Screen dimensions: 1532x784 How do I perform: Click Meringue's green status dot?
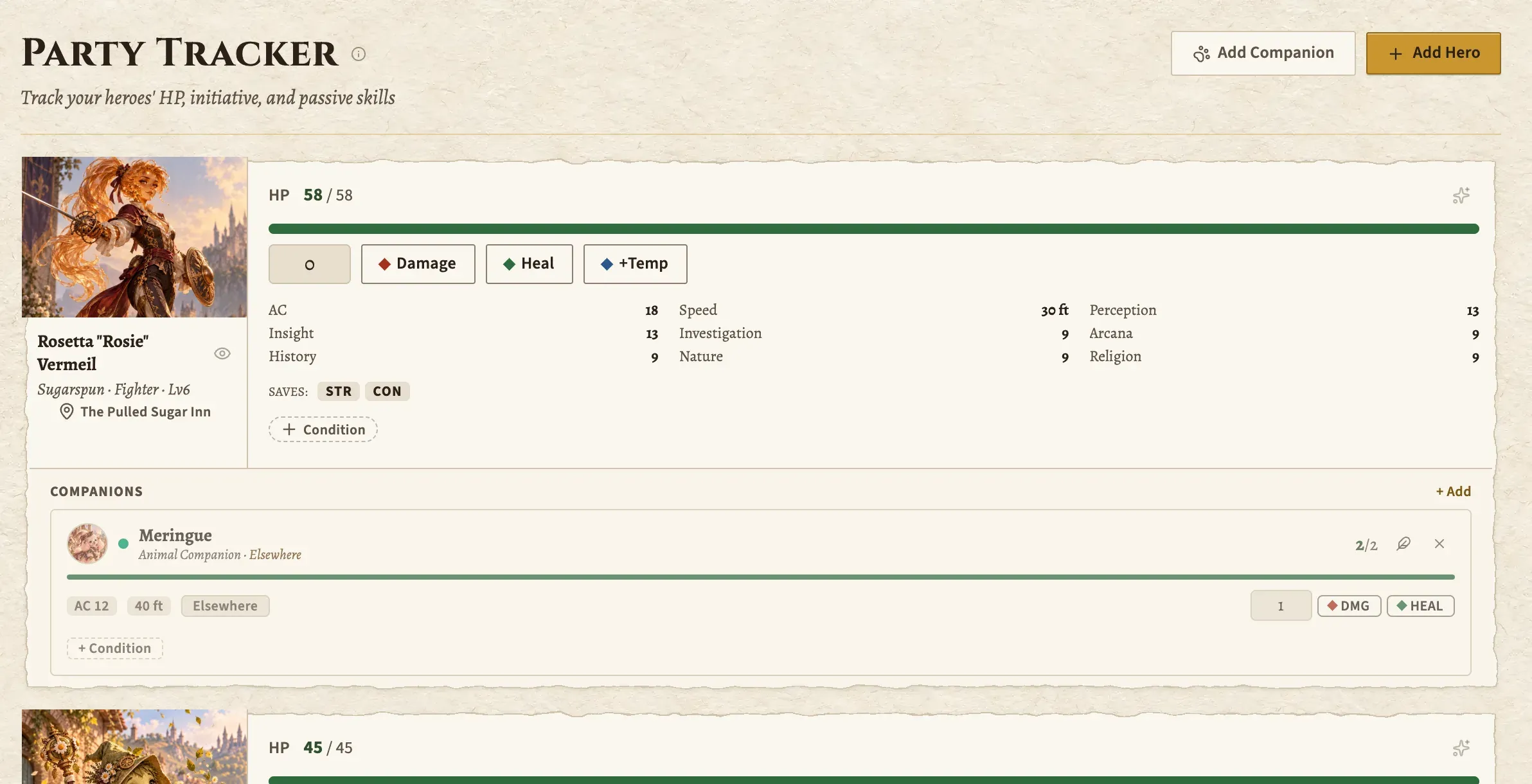[123, 544]
